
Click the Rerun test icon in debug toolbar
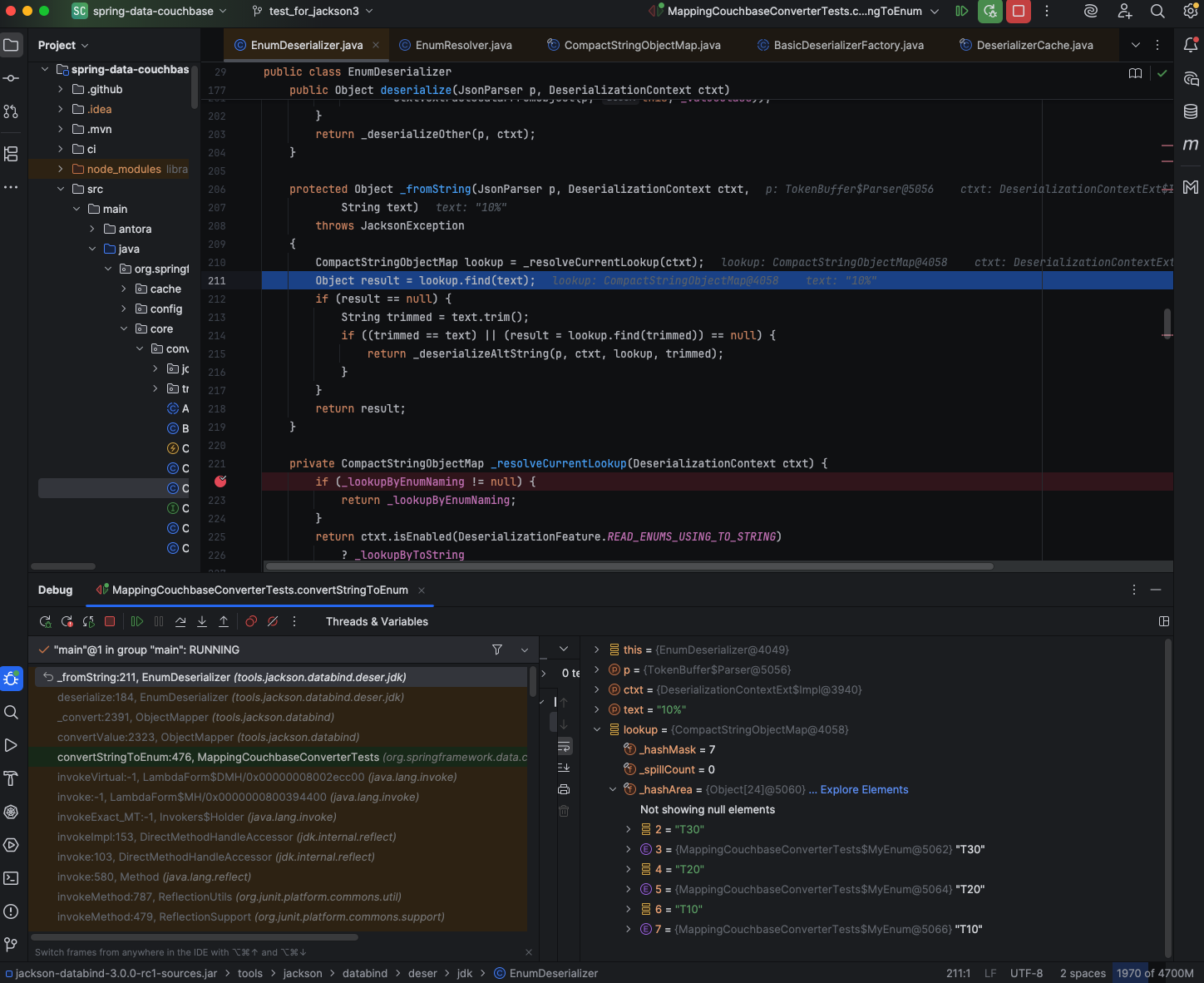click(x=46, y=621)
